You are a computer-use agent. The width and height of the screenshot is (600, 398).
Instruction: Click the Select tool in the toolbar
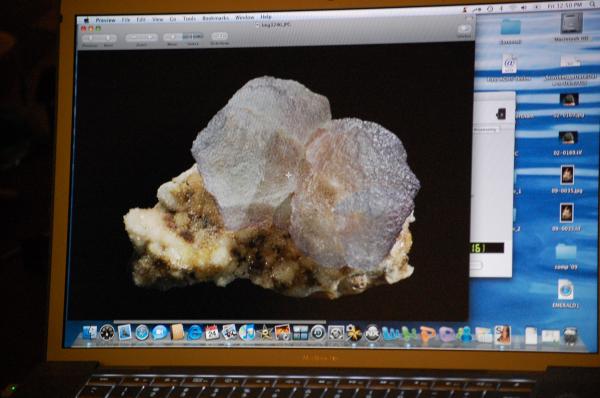click(192, 37)
